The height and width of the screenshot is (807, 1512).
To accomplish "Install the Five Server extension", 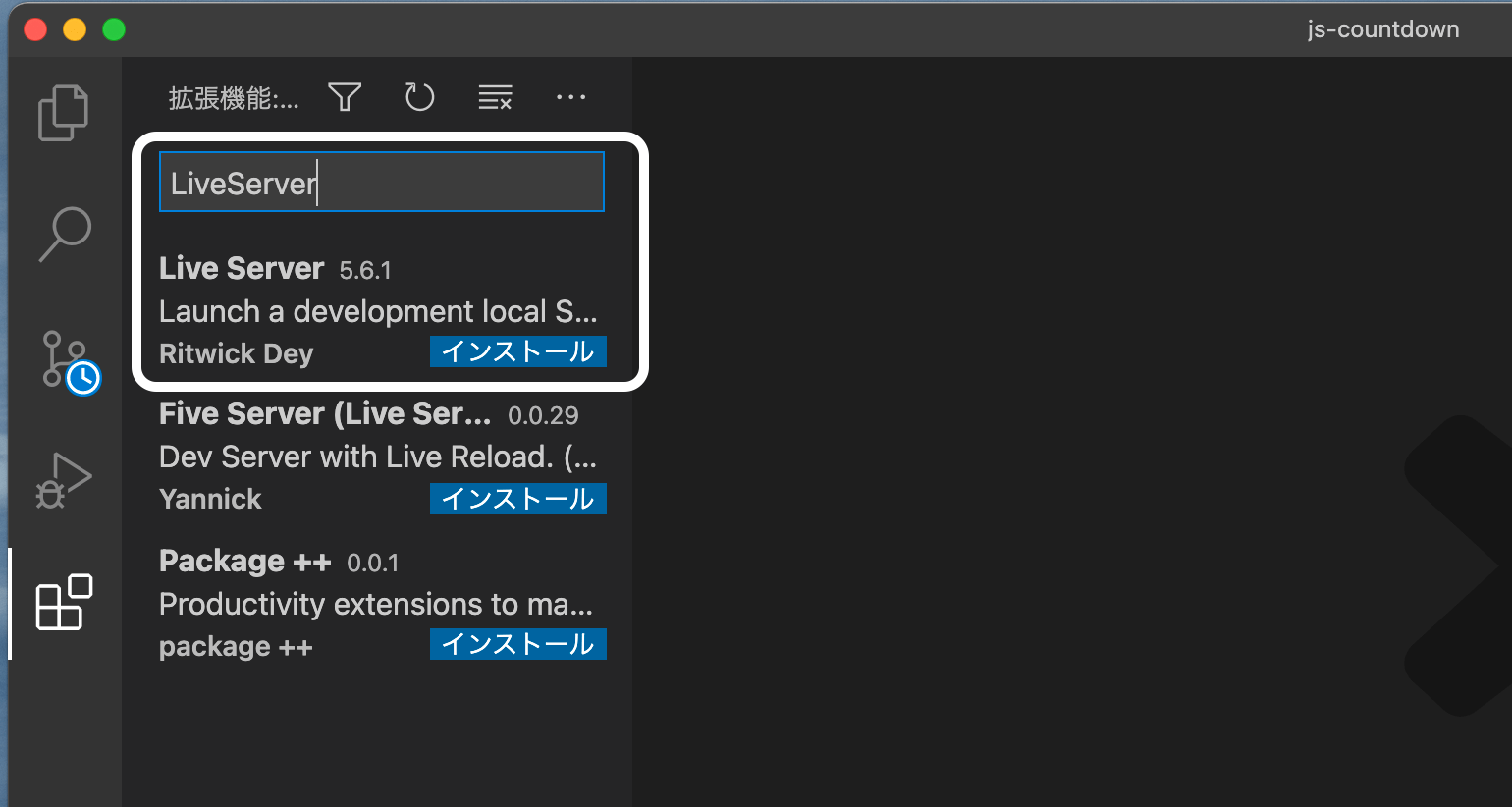I will click(x=518, y=499).
